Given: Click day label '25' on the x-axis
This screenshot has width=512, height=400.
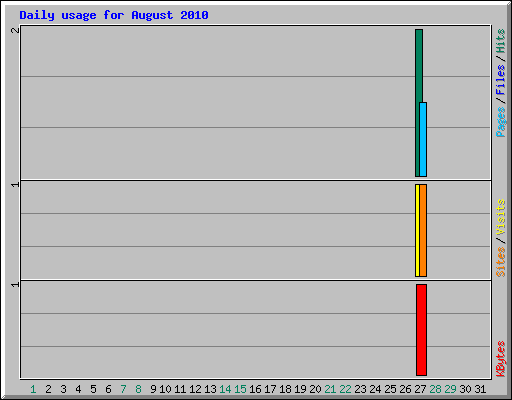Looking at the screenshot, I should pyautogui.click(x=390, y=389).
